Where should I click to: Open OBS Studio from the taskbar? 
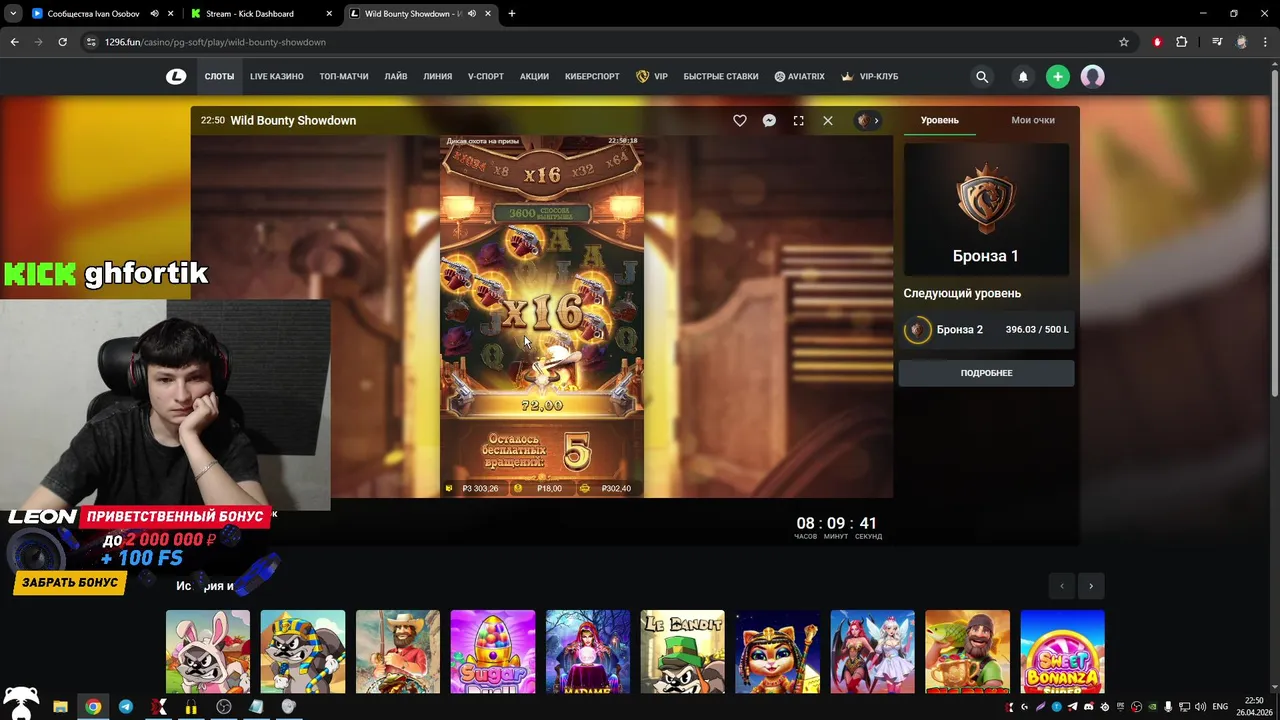[x=224, y=706]
